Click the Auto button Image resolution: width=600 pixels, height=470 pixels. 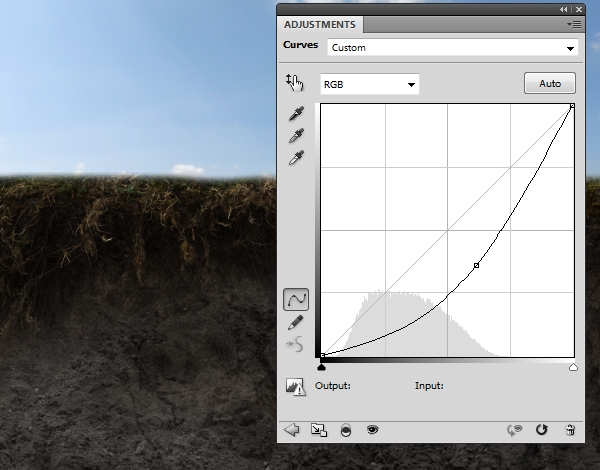pyautogui.click(x=549, y=83)
